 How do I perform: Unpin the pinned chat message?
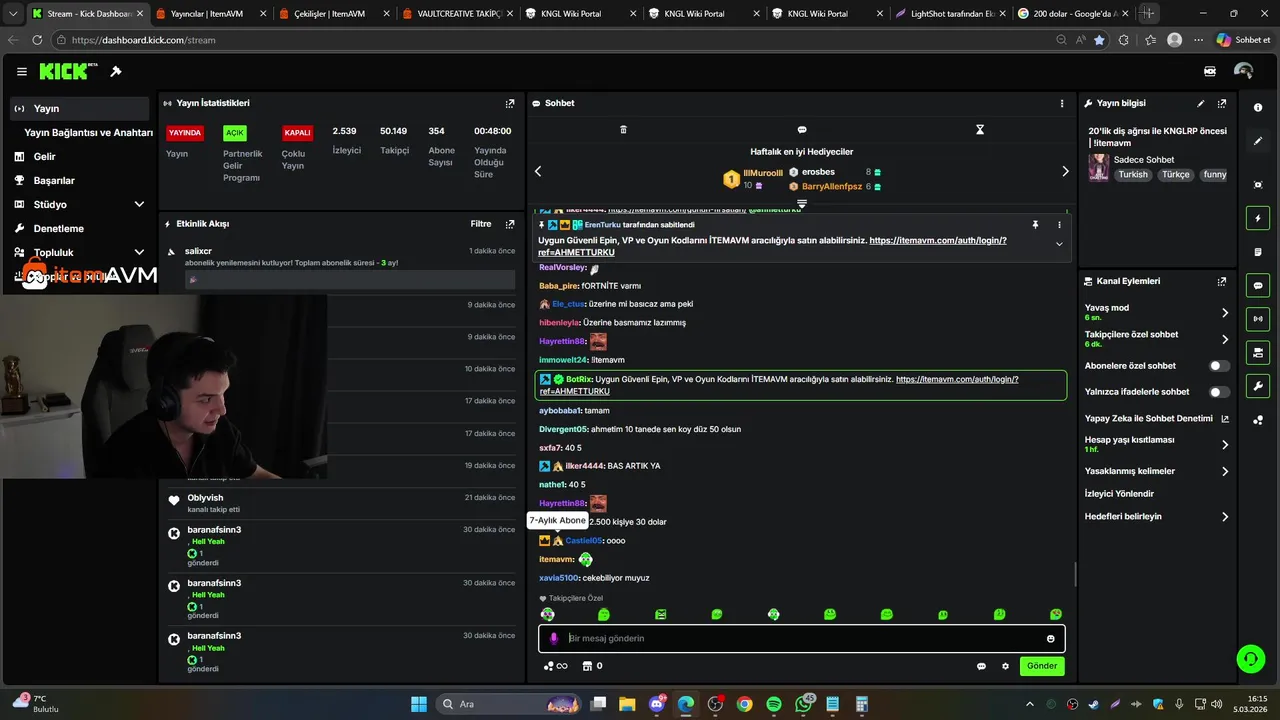pos(1036,225)
